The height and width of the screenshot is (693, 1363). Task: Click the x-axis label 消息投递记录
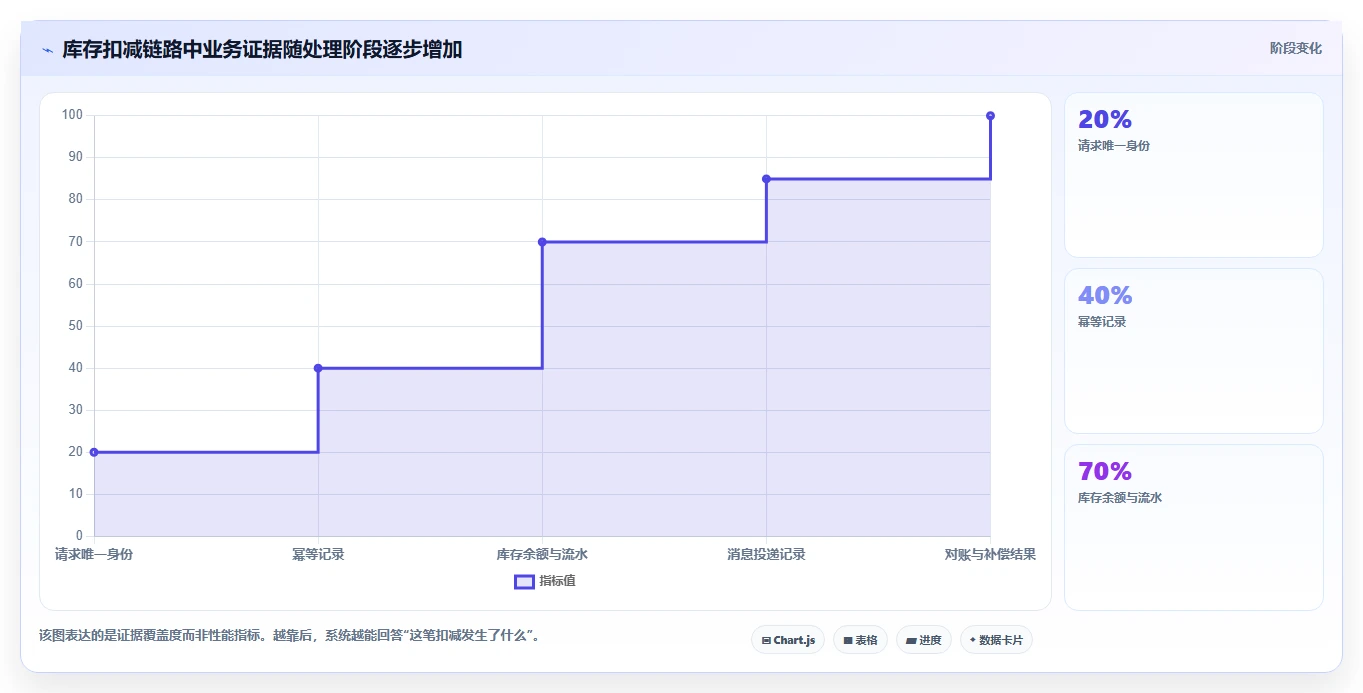click(x=766, y=554)
